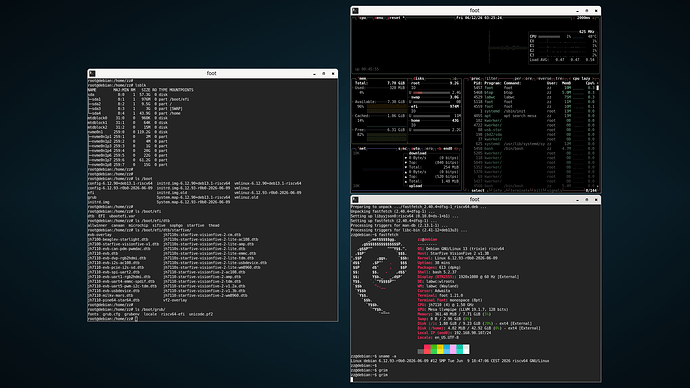Image resolution: width=690 pixels, height=388 pixels.
Task: Minimize the fastfetch terminal window
Action: tap(577, 200)
